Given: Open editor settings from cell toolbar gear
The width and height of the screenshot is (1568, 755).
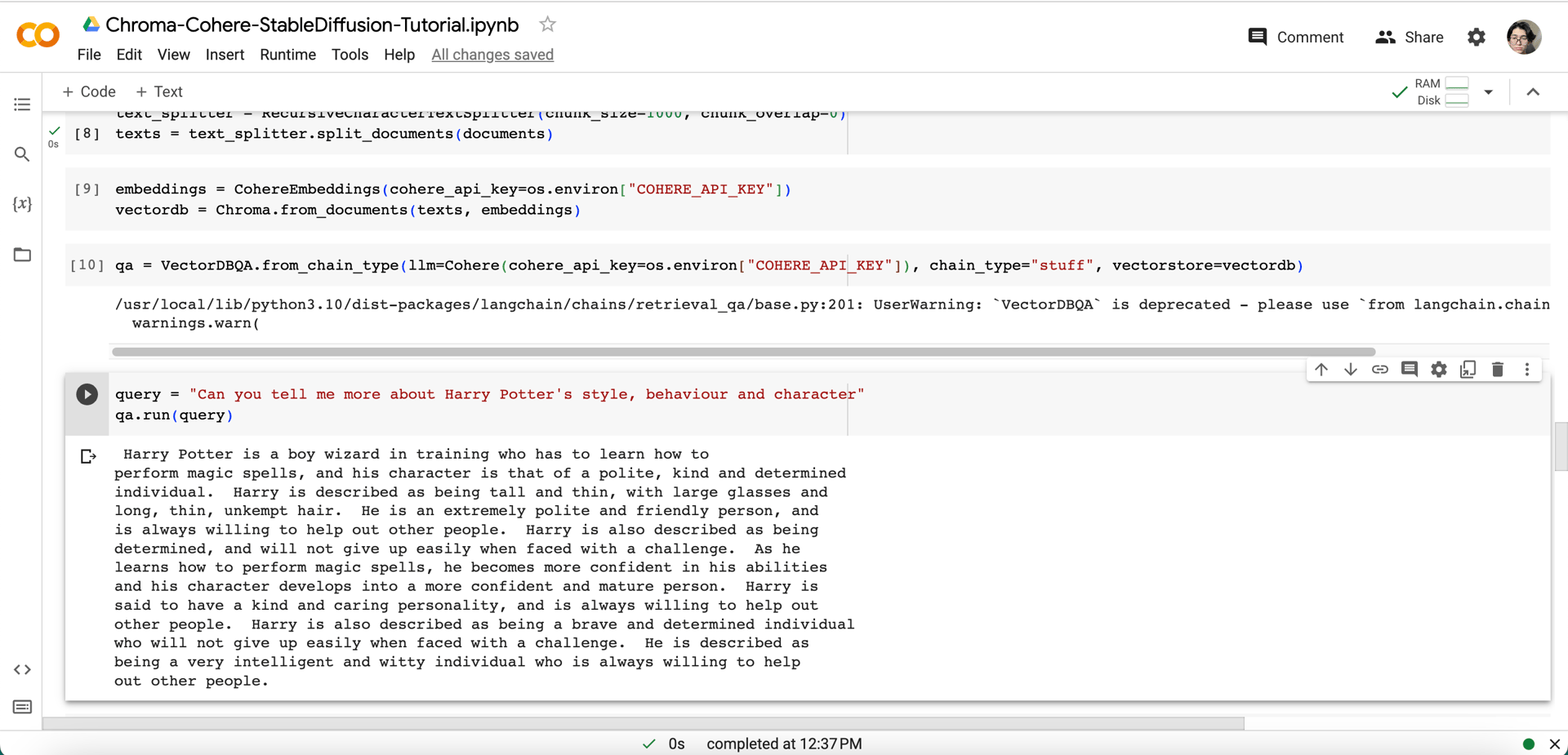Looking at the screenshot, I should point(1439,369).
